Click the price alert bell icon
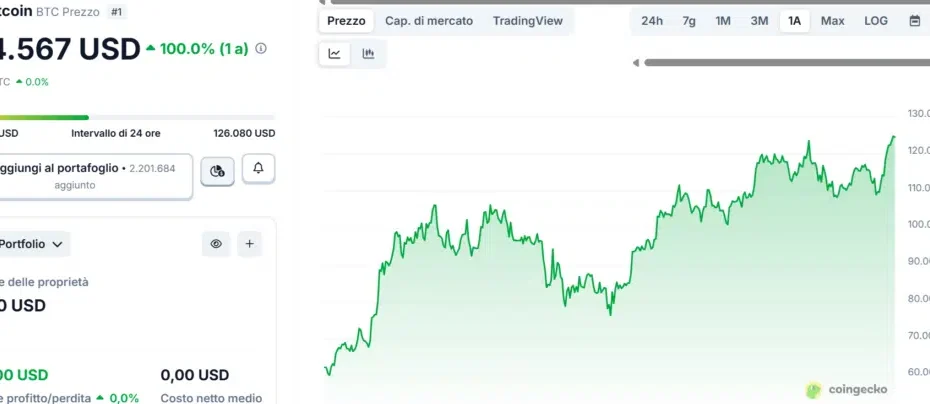The image size is (930, 404). [x=258, y=169]
